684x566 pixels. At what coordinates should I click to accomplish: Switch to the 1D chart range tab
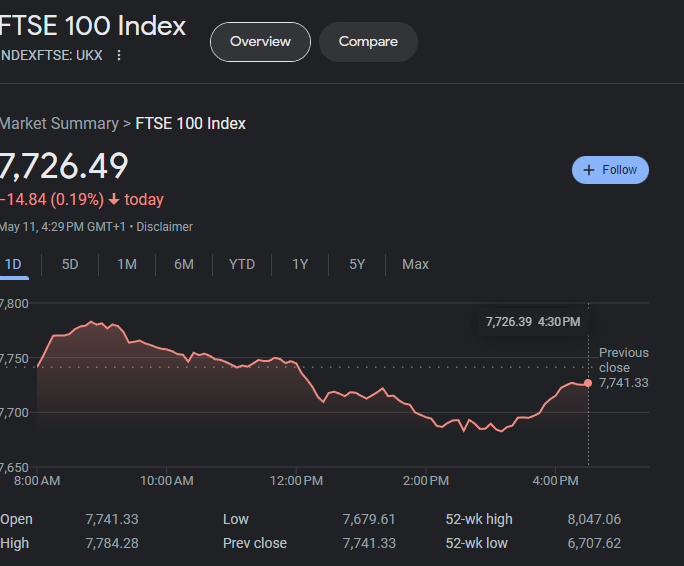[13, 264]
